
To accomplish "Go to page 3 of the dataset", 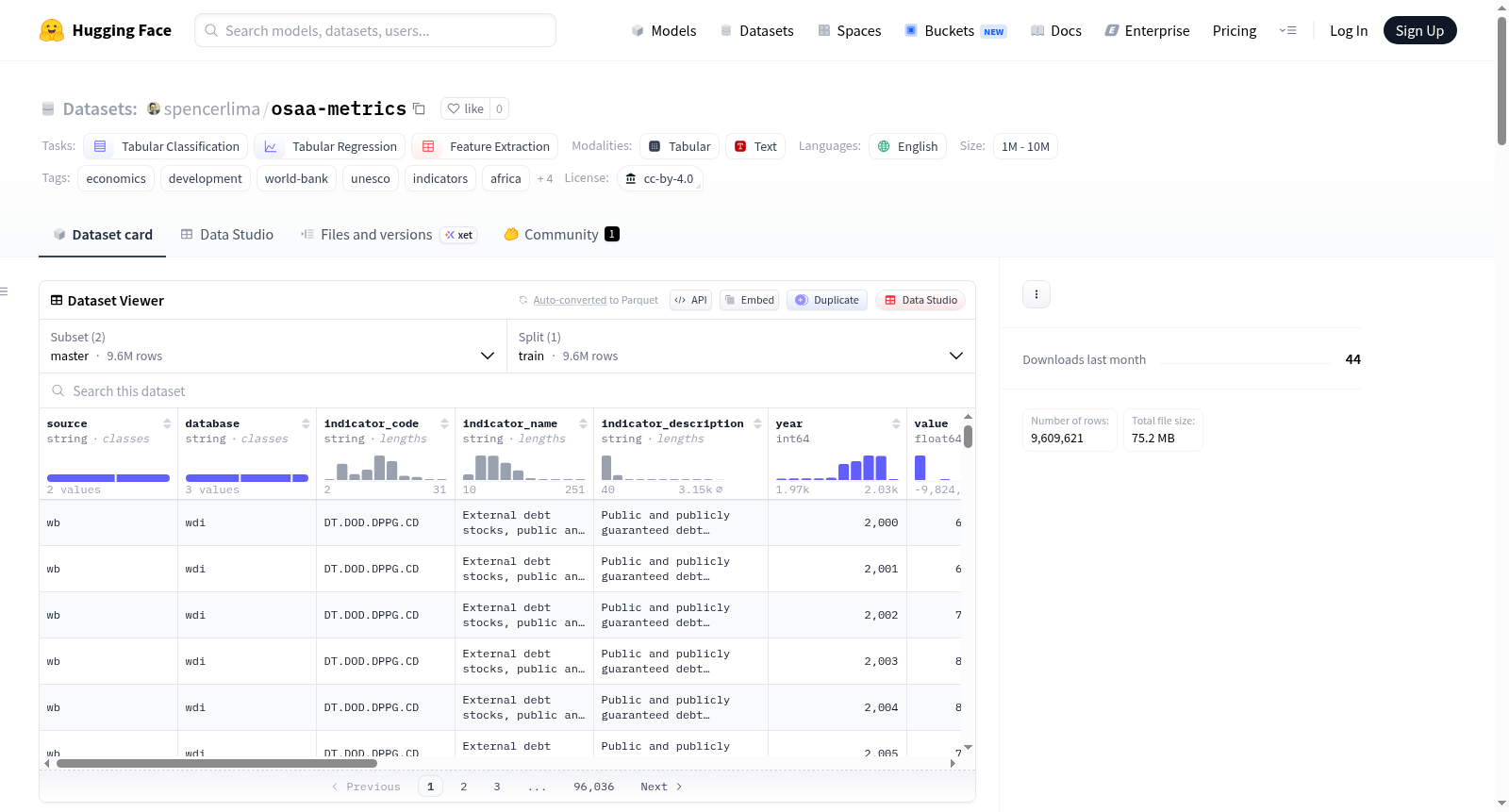I will 497,787.
